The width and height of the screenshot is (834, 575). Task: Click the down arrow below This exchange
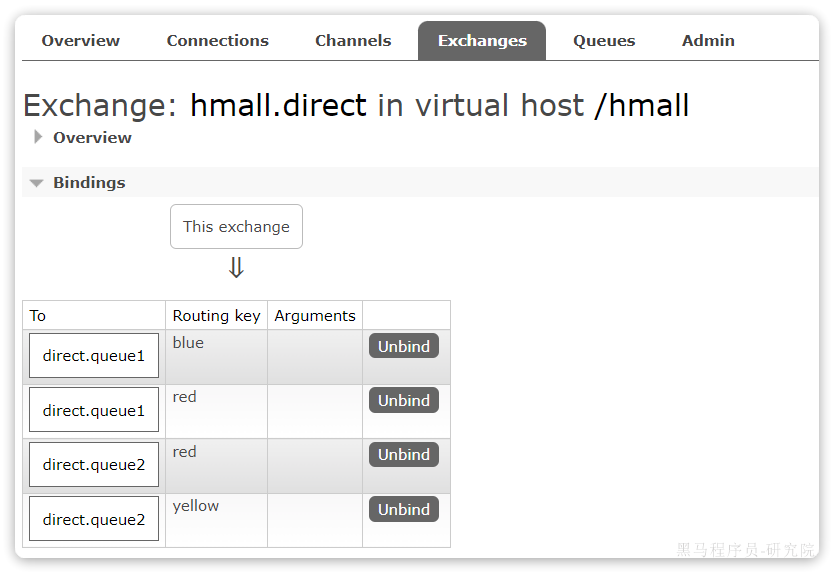click(x=236, y=268)
